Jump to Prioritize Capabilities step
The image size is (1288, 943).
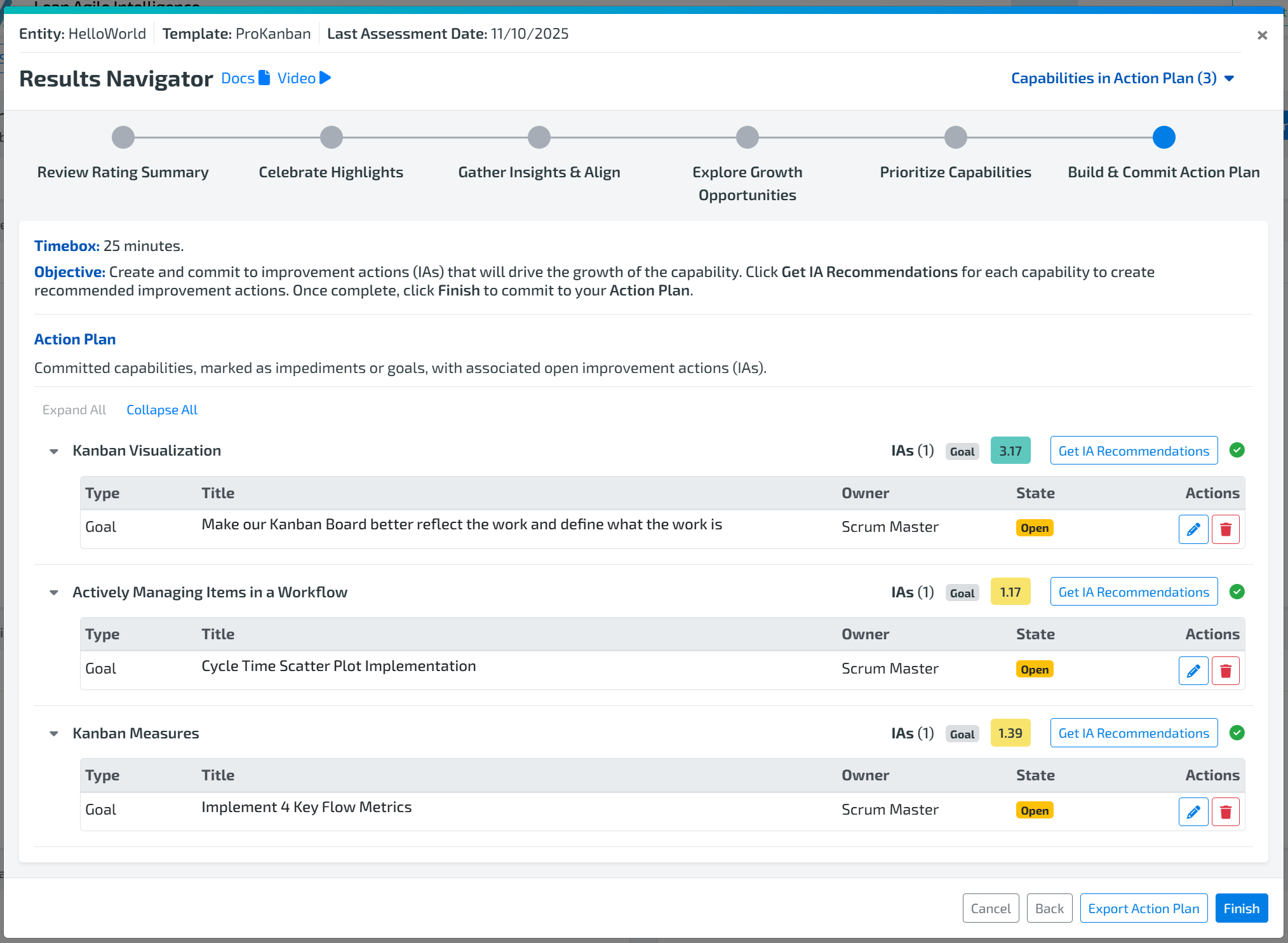pyautogui.click(x=955, y=137)
